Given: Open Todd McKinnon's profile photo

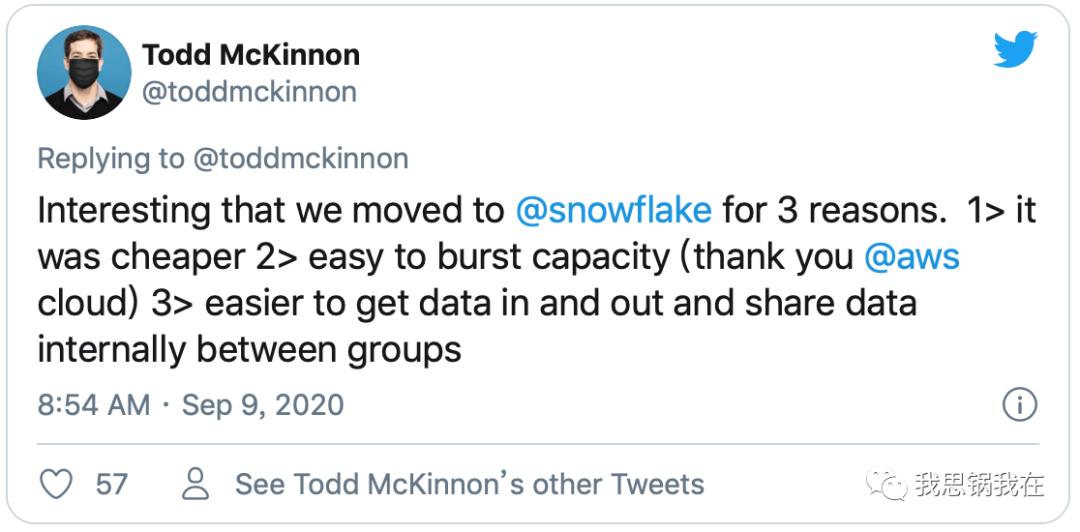Looking at the screenshot, I should [84, 72].
